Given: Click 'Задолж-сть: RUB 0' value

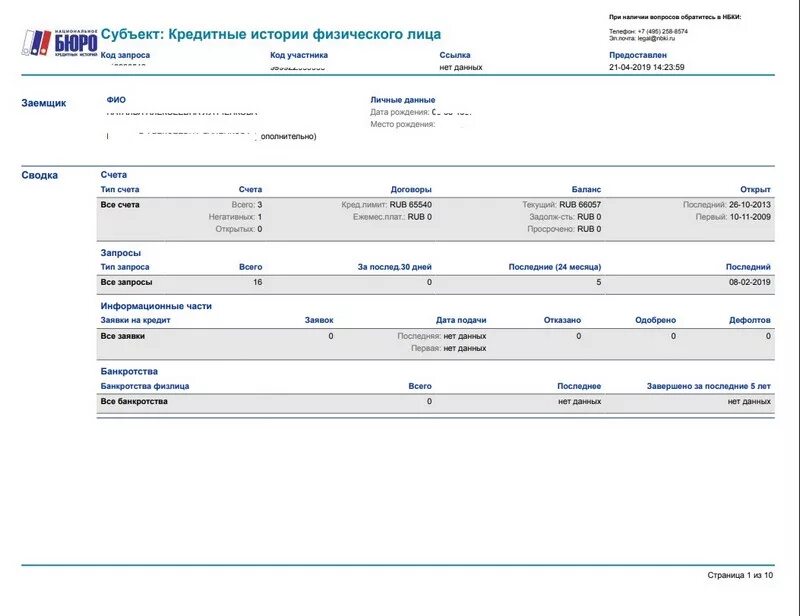Looking at the screenshot, I should coord(565,217).
